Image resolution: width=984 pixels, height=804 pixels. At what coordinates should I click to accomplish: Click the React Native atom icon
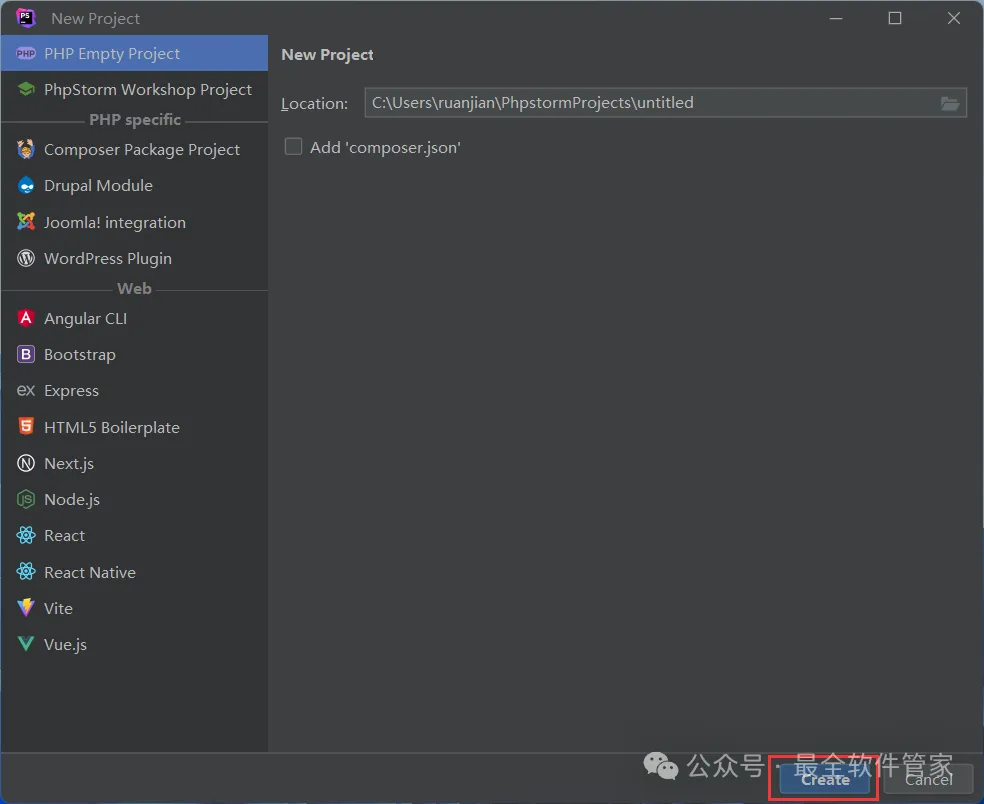pyautogui.click(x=26, y=572)
